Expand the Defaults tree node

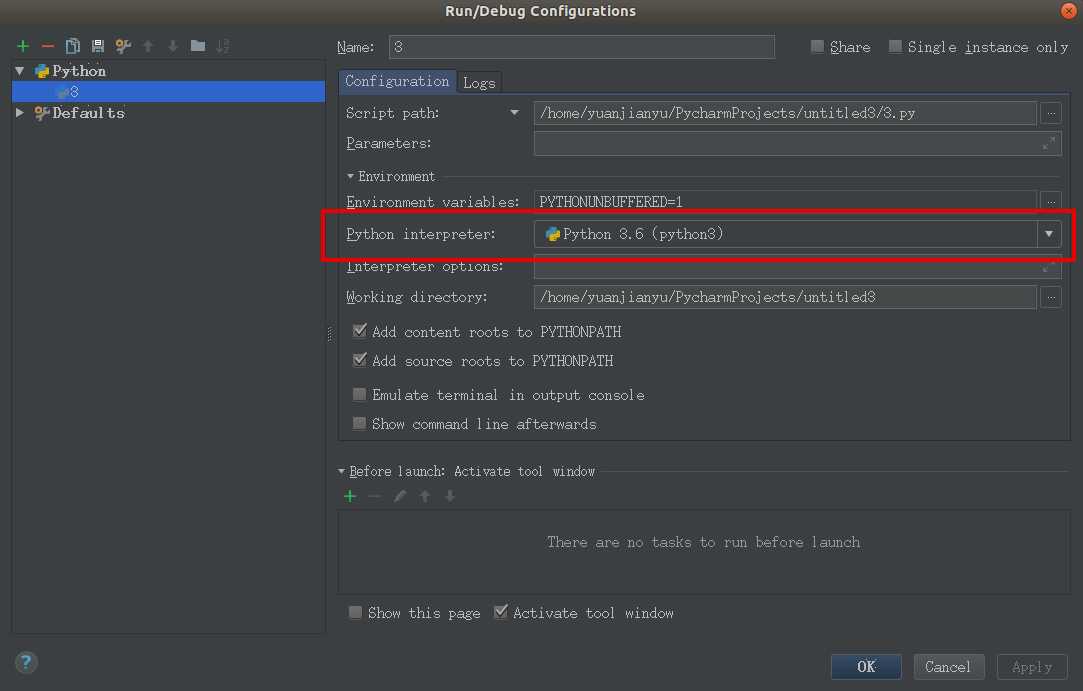tap(20, 113)
